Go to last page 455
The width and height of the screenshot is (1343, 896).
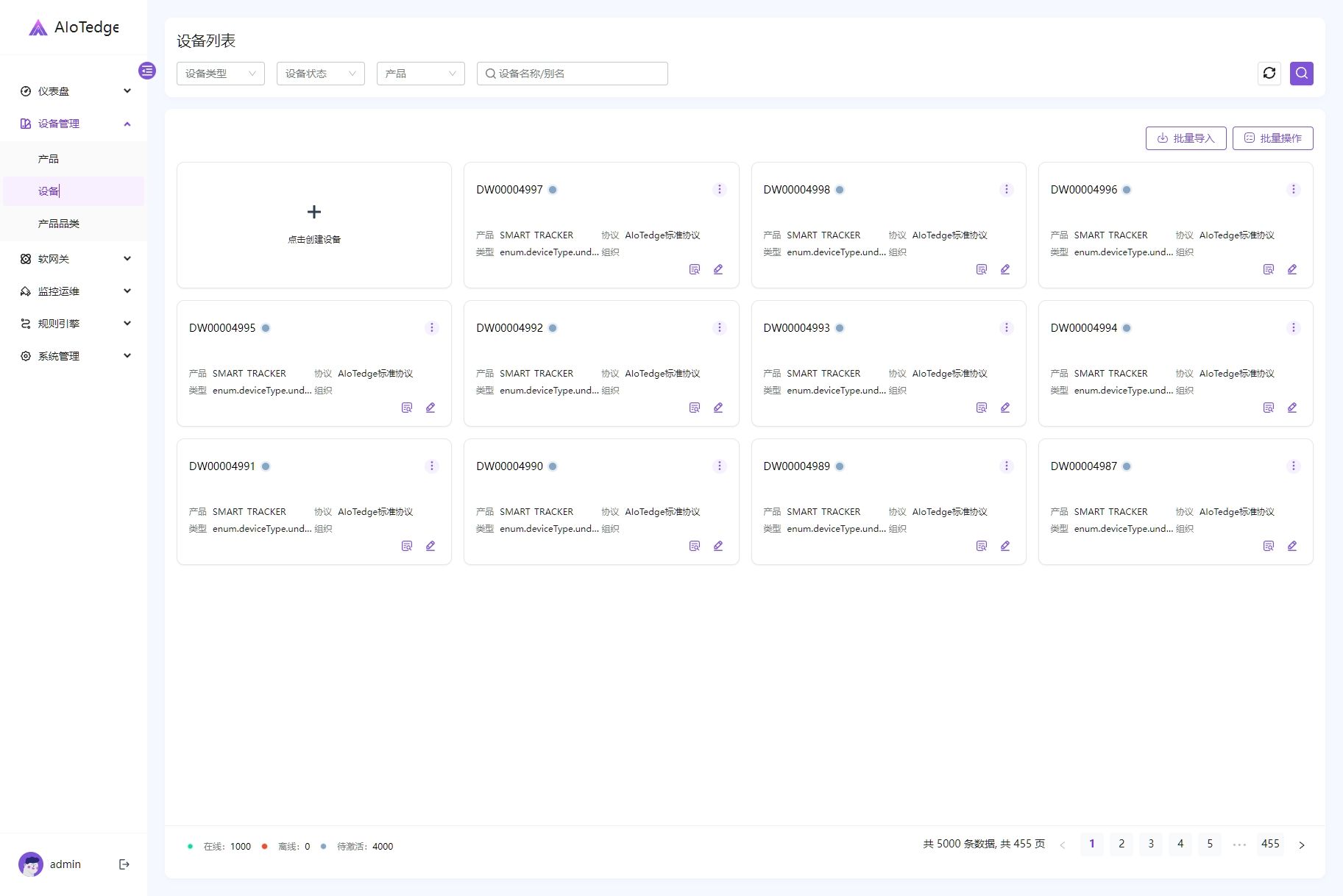[x=1270, y=844]
